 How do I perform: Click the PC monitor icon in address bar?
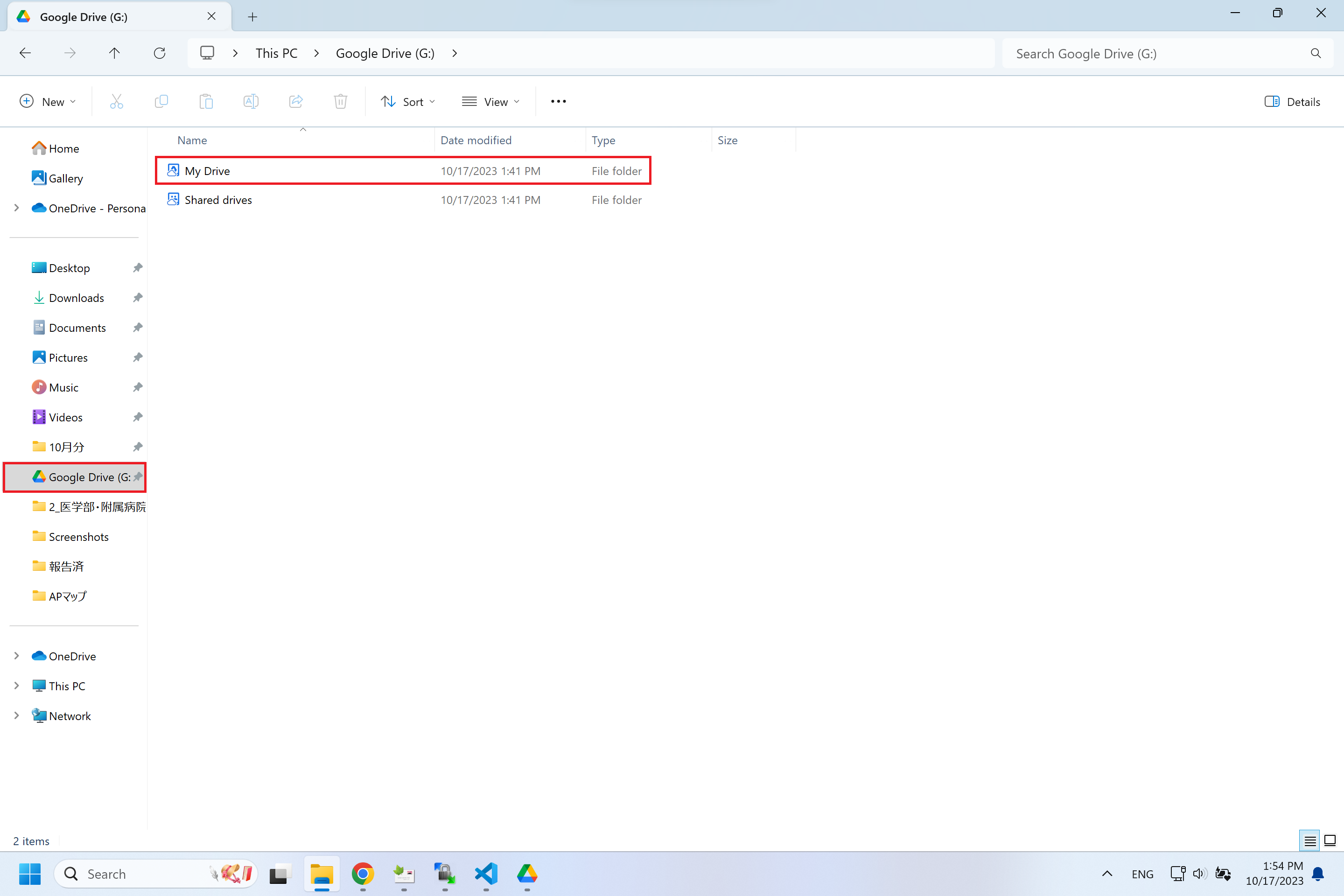(207, 53)
